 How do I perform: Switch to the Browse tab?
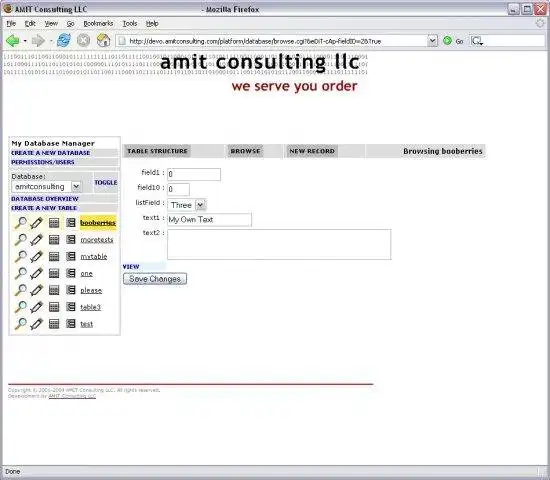click(245, 151)
